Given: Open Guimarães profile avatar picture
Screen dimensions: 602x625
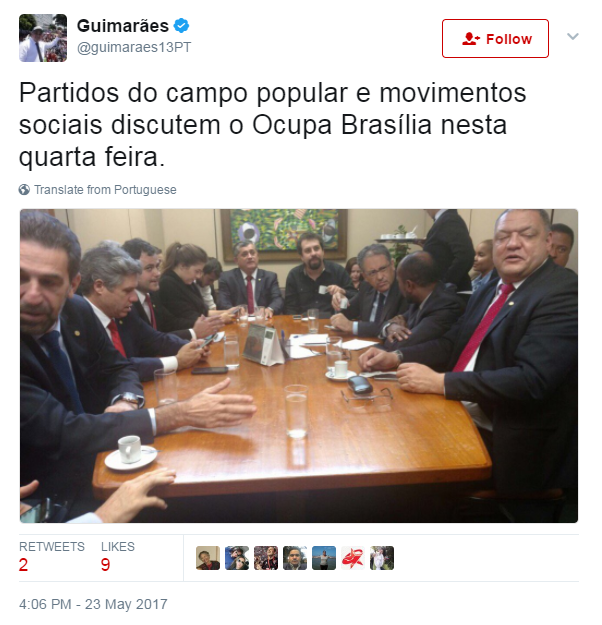Looking at the screenshot, I should tap(43, 38).
